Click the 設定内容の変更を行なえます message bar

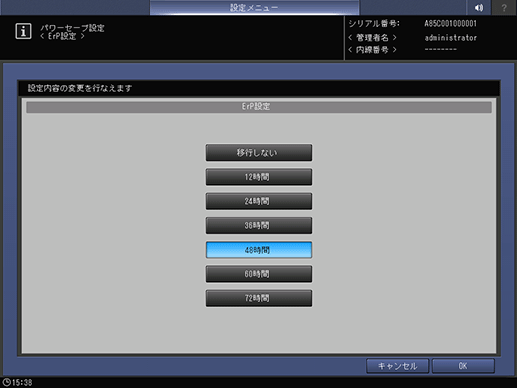[259, 88]
